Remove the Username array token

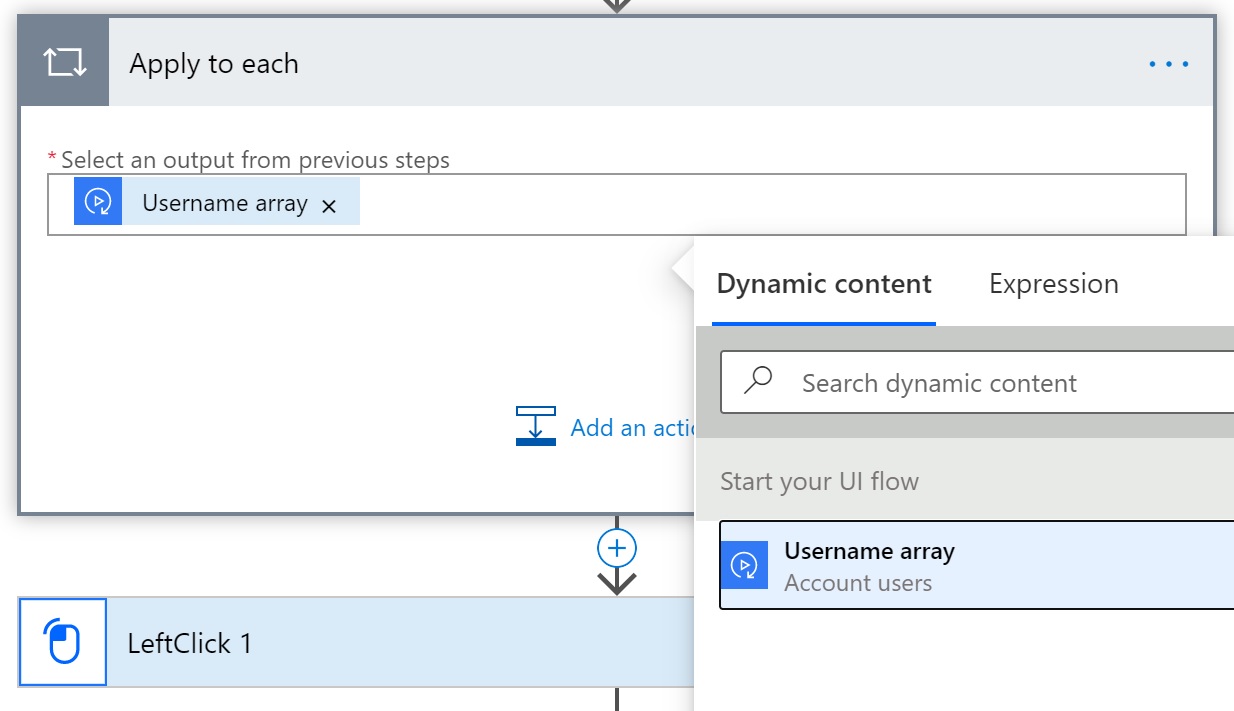pyautogui.click(x=329, y=206)
